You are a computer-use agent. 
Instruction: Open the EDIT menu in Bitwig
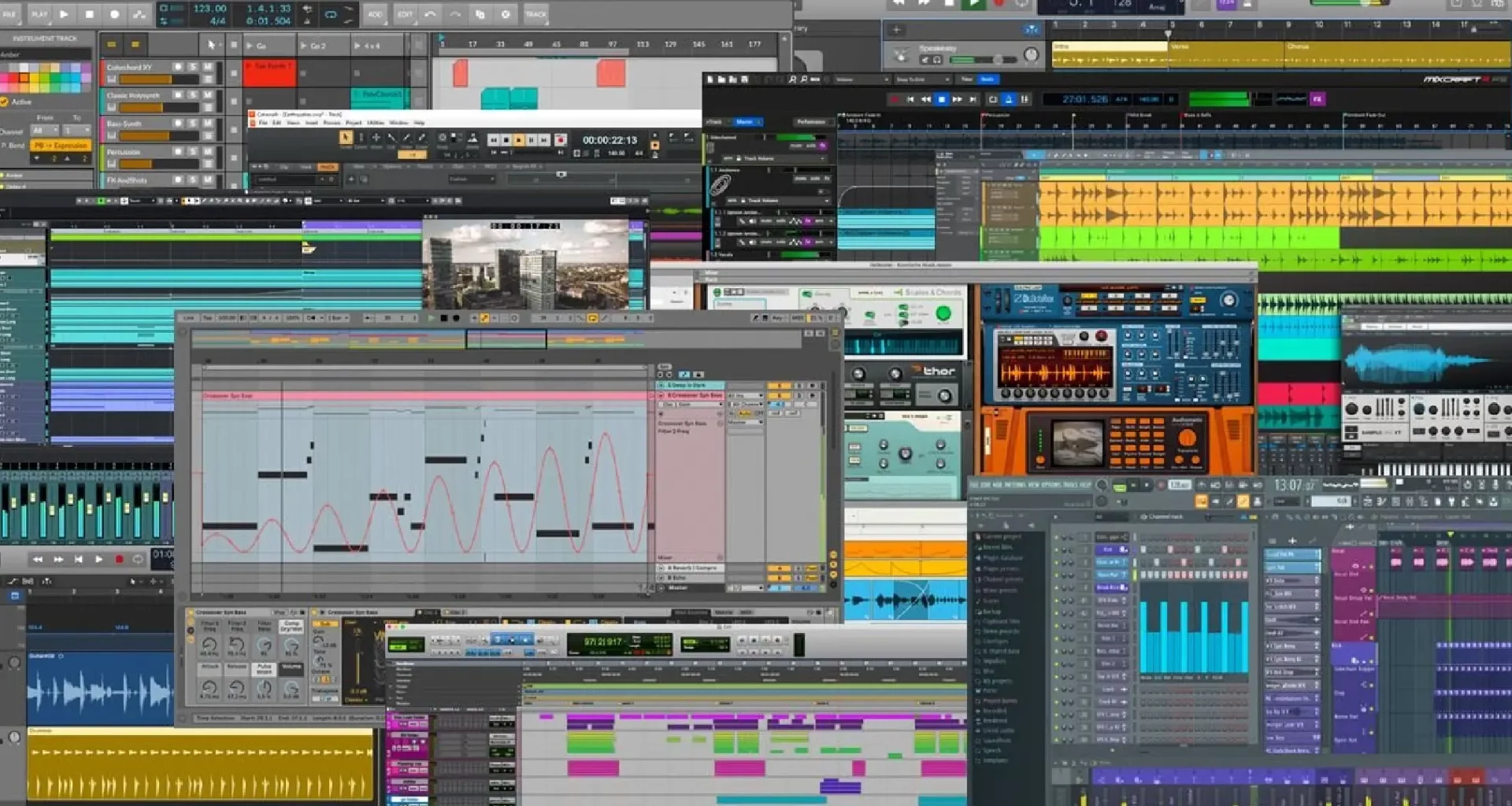coord(405,14)
